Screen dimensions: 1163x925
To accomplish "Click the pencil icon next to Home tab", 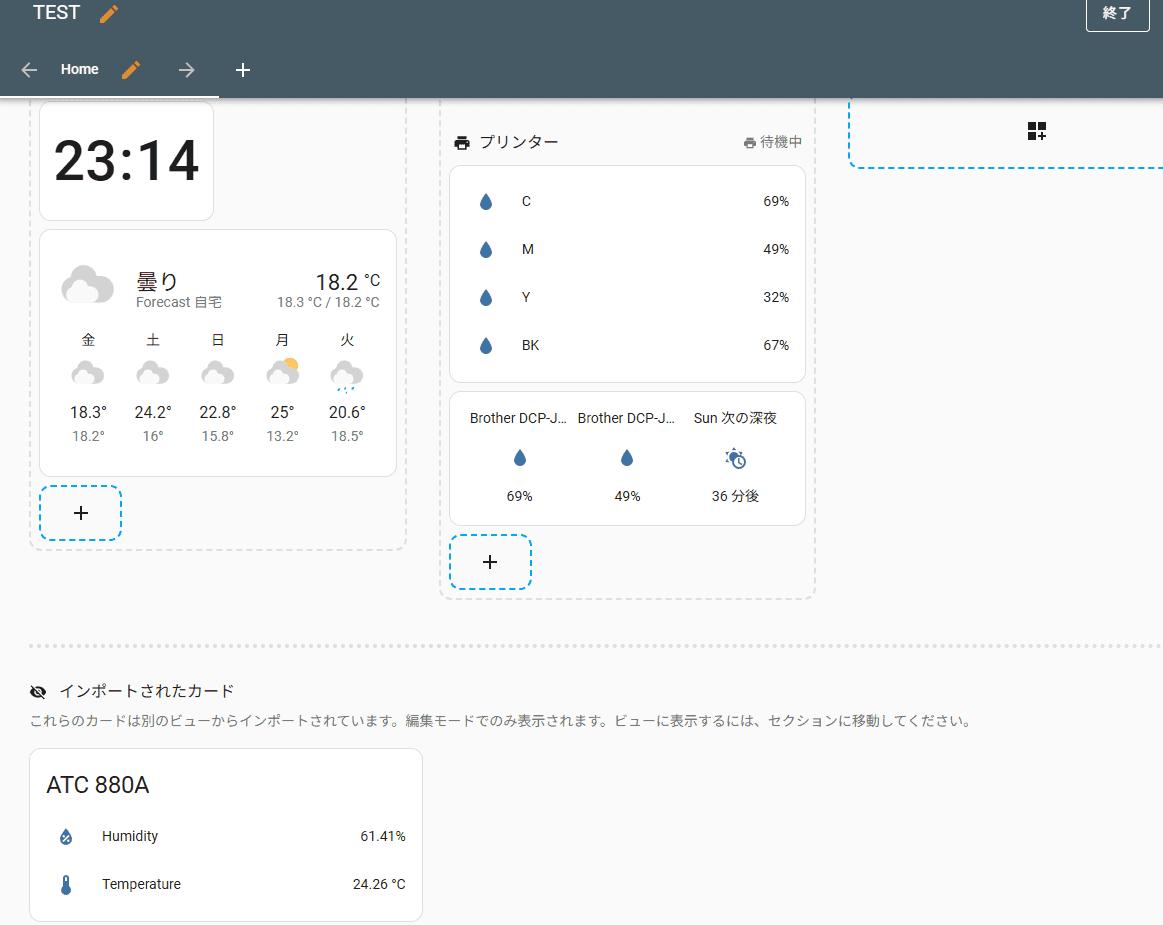I will coord(131,70).
